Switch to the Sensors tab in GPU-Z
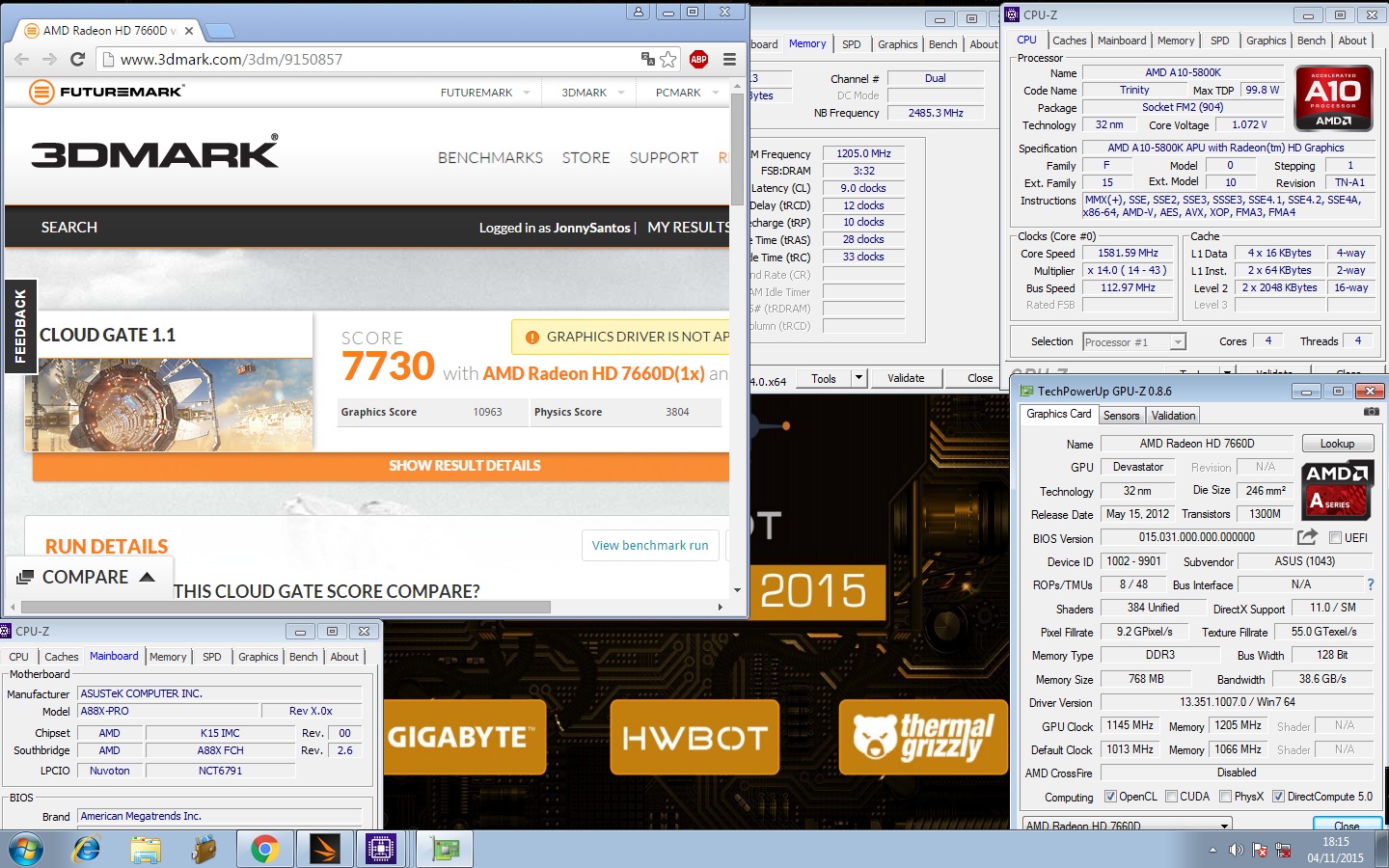The height and width of the screenshot is (868, 1389). click(1121, 416)
